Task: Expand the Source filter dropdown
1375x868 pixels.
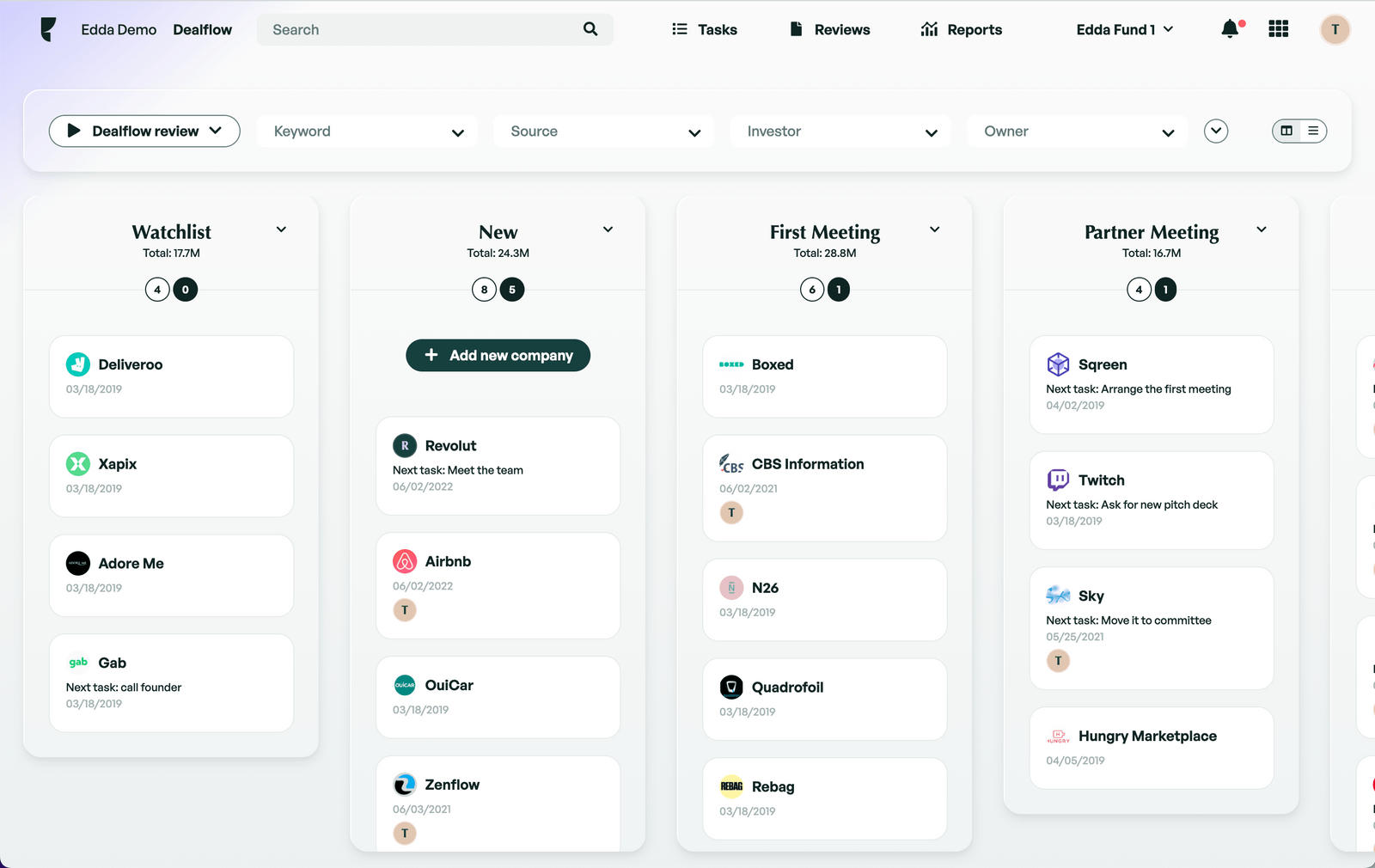Action: [602, 131]
